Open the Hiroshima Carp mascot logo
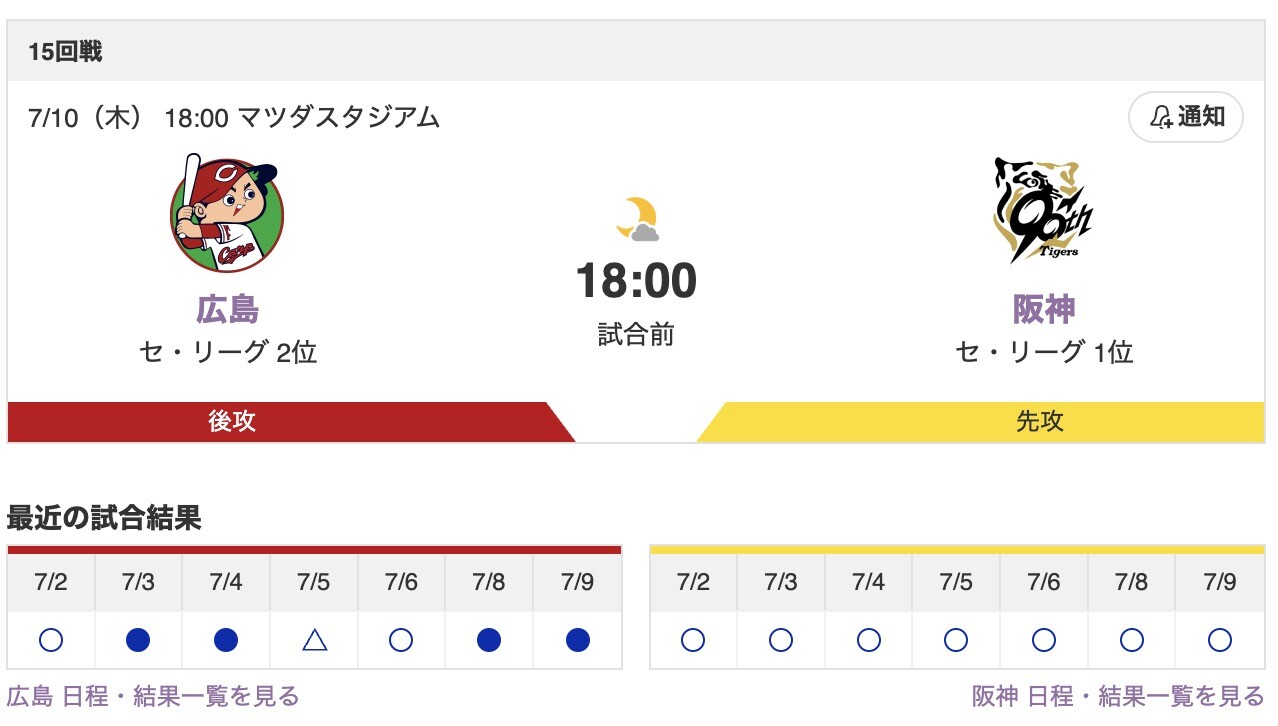Viewport: 1278px width, 726px height. (x=227, y=213)
